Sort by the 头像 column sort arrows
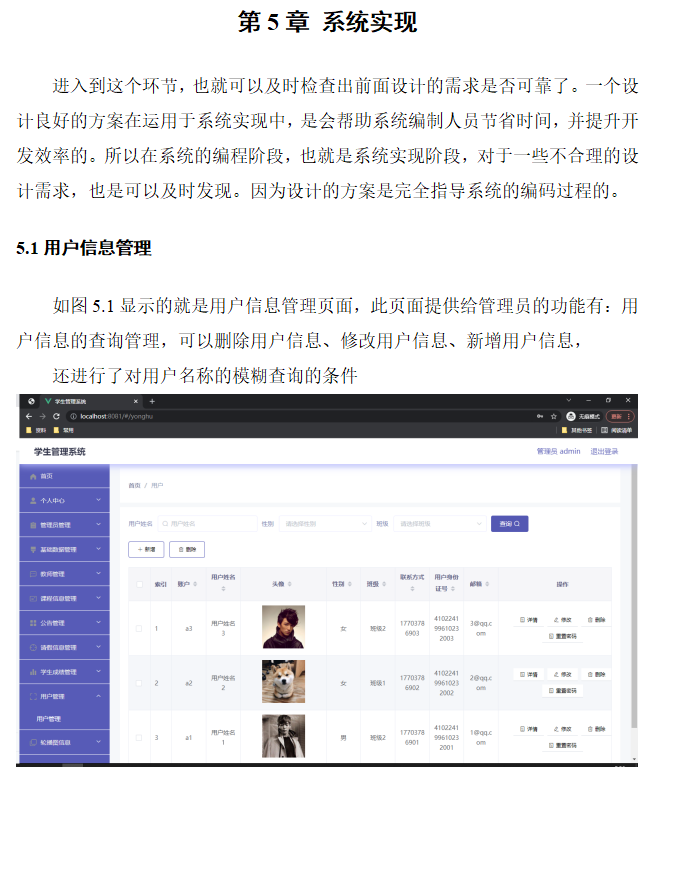This screenshot has height=889, width=684. coord(290,584)
